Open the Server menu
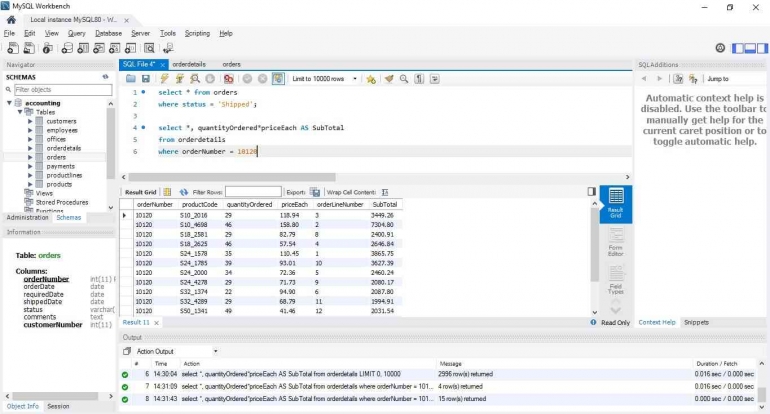 click(140, 33)
